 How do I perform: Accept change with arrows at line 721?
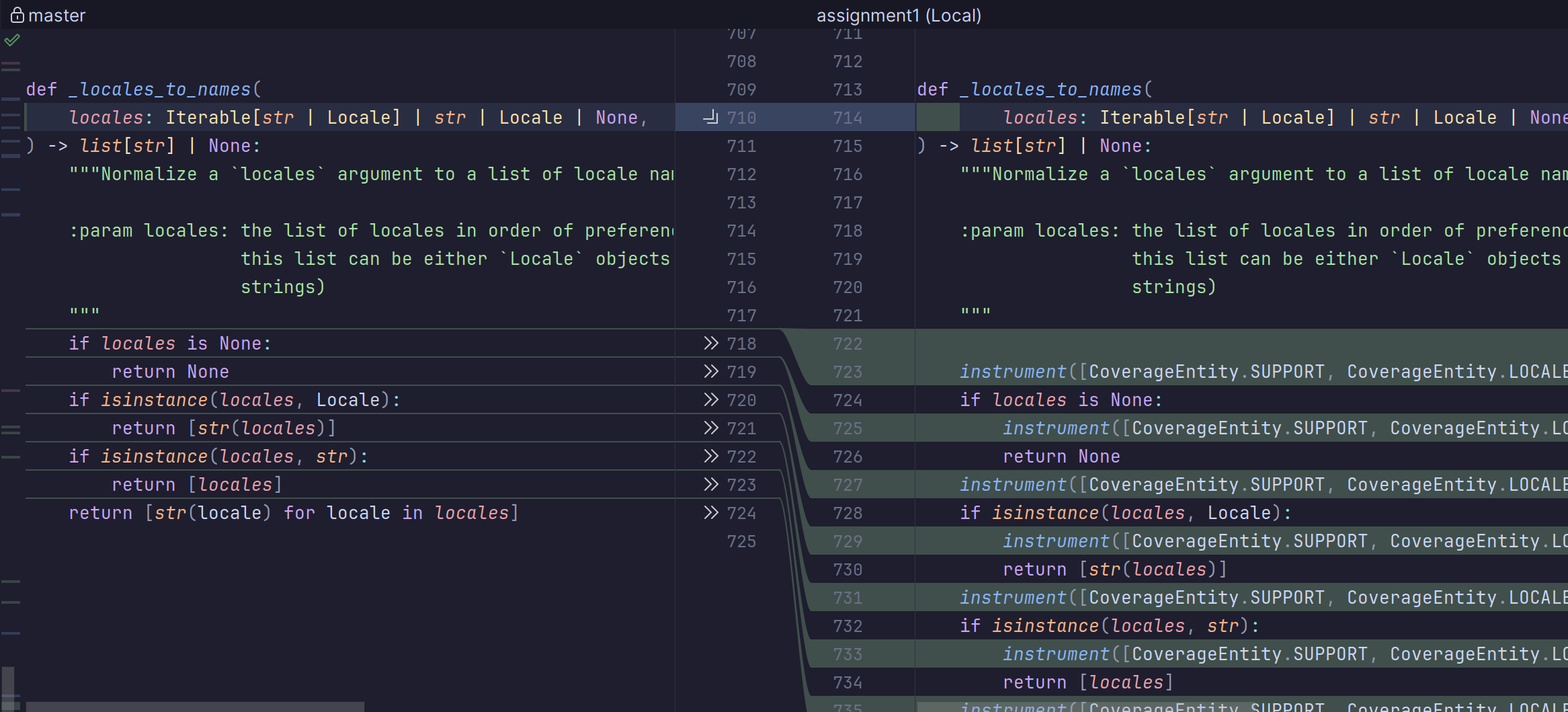[x=710, y=428]
